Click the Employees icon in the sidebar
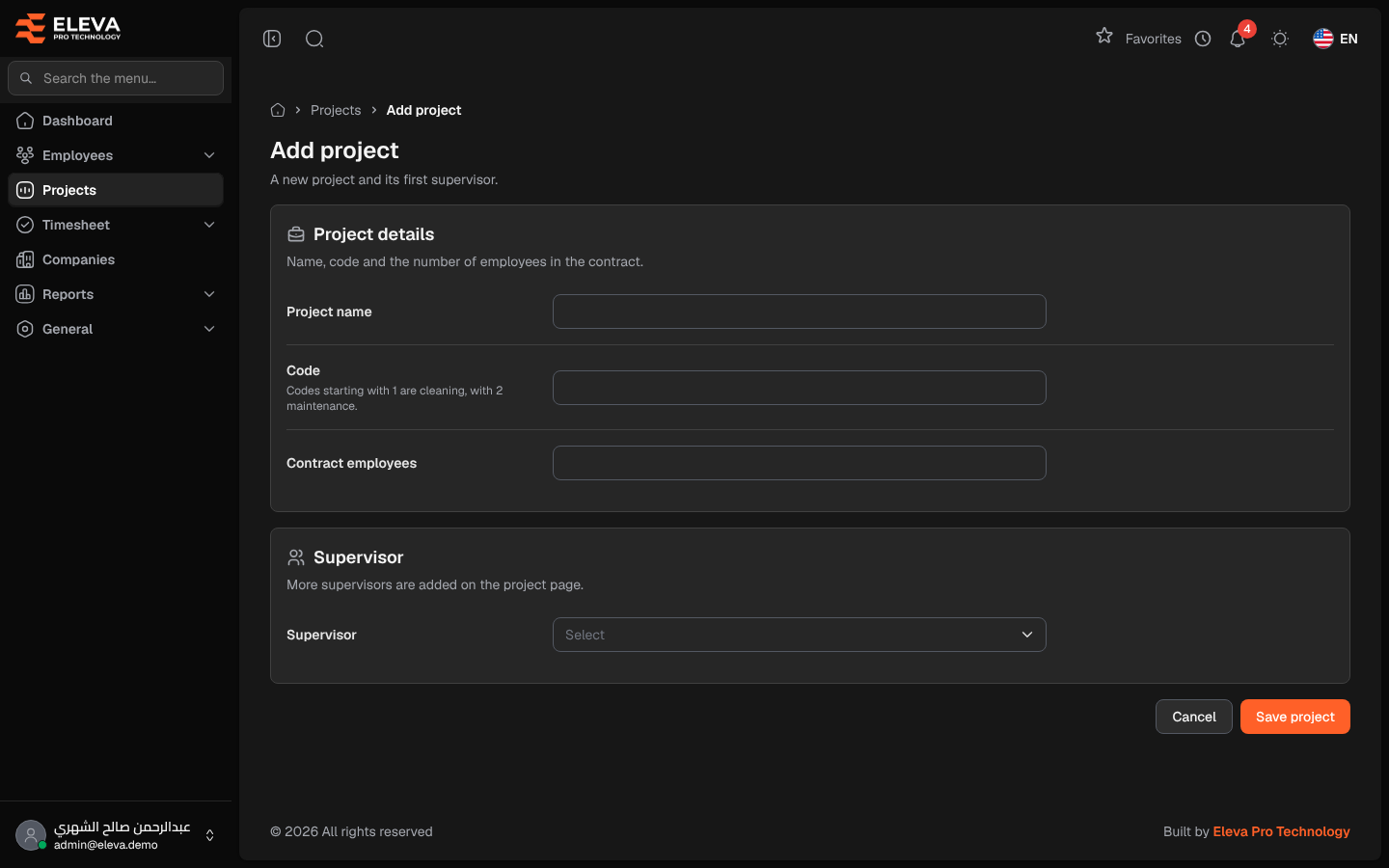 (25, 155)
